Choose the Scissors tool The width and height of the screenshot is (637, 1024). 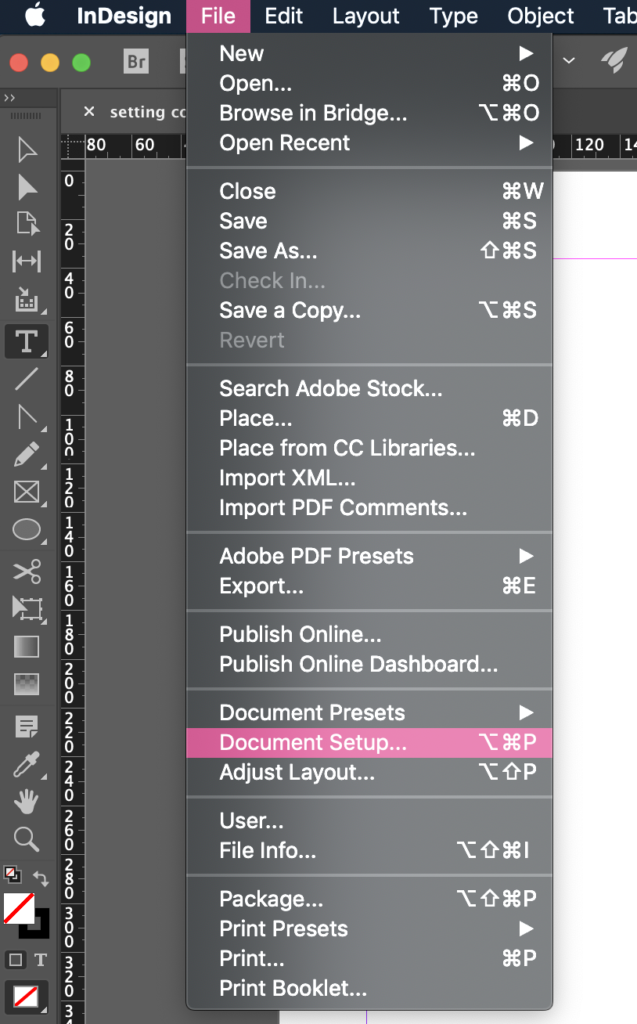pyautogui.click(x=27, y=572)
